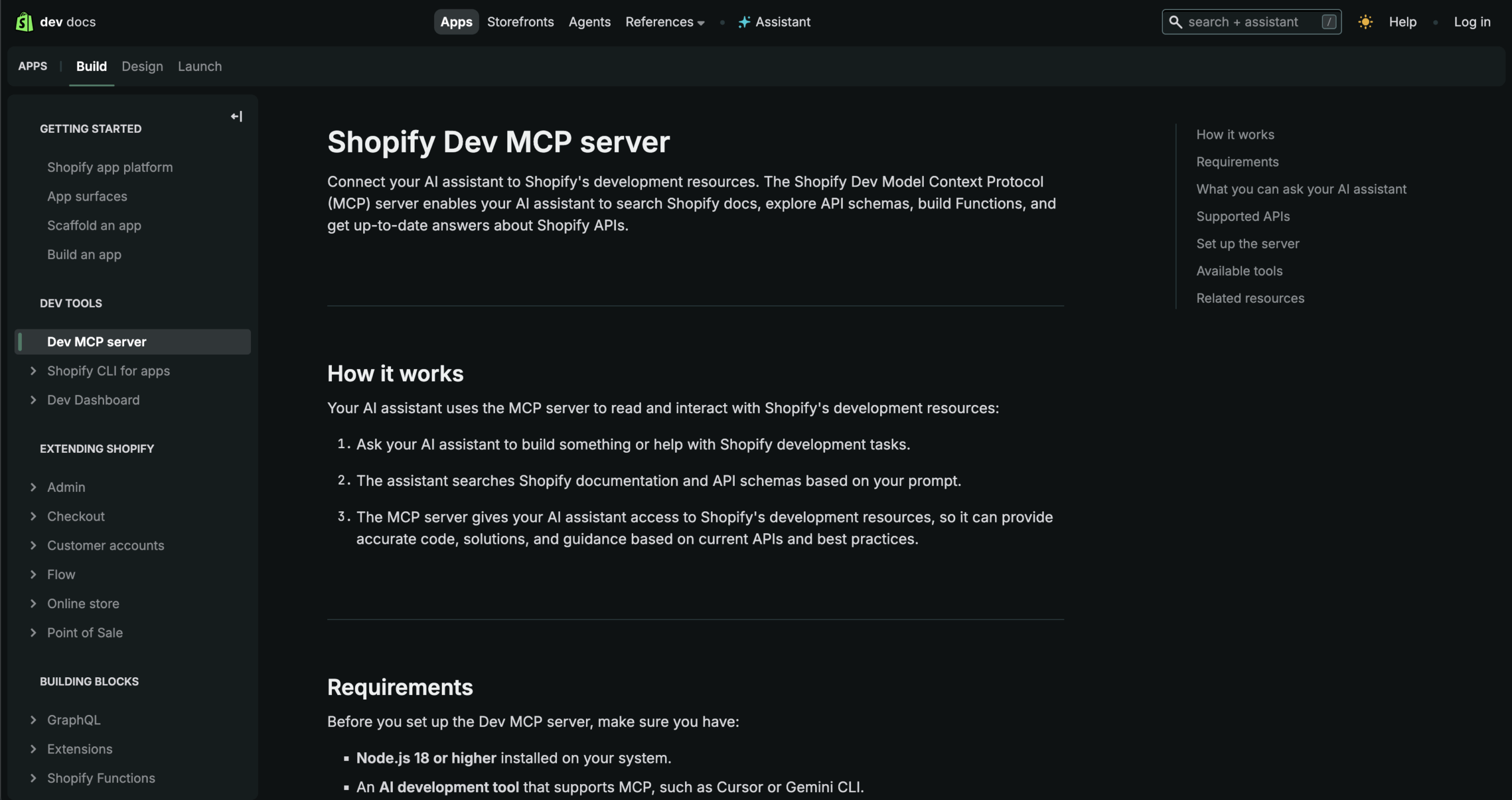The width and height of the screenshot is (1512, 800).
Task: Open Storefronts in top navigation
Action: tap(520, 22)
